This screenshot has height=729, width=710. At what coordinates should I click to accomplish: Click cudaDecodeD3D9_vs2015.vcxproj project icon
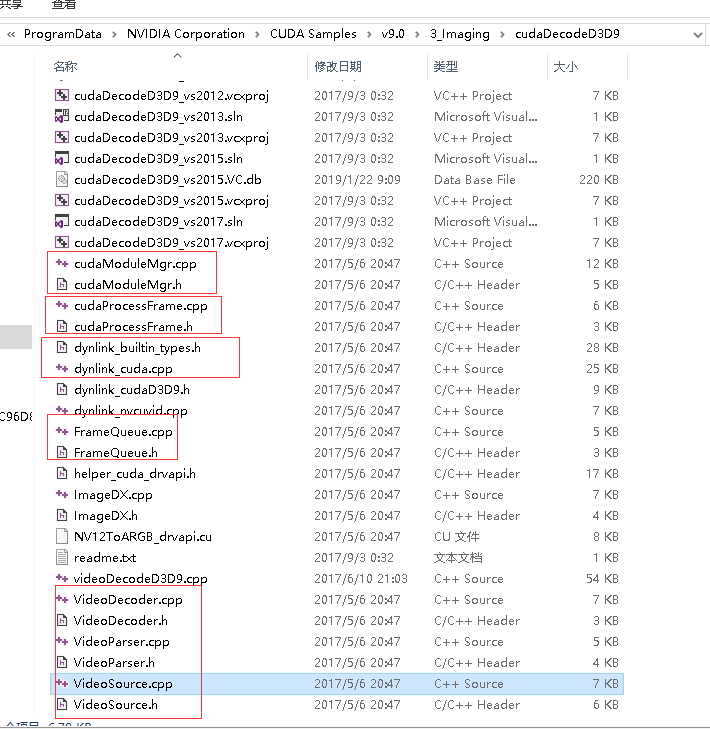(62, 200)
